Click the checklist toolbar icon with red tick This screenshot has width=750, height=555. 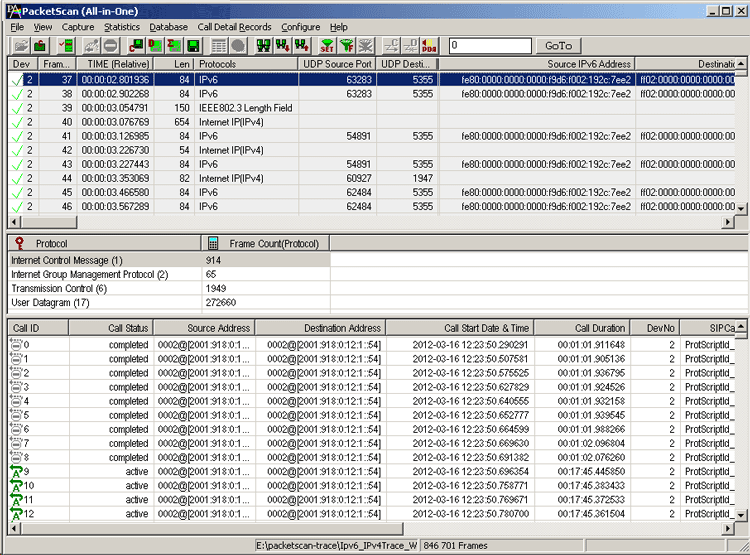pyautogui.click(x=66, y=46)
